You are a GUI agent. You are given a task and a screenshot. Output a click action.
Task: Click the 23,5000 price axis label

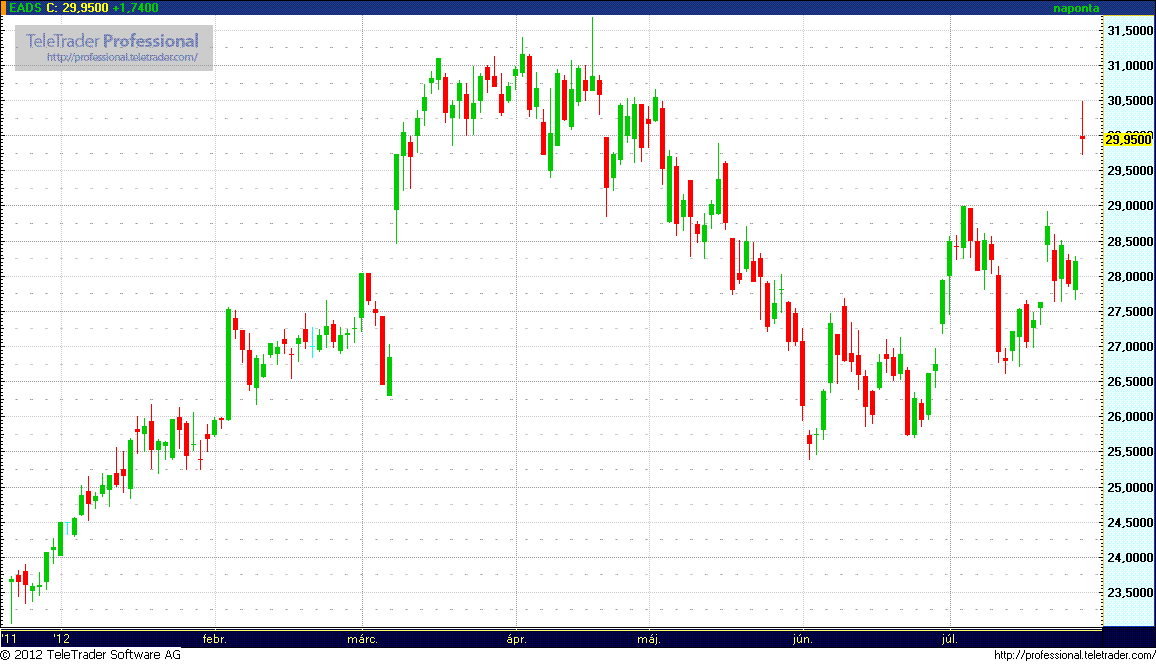pos(1130,592)
